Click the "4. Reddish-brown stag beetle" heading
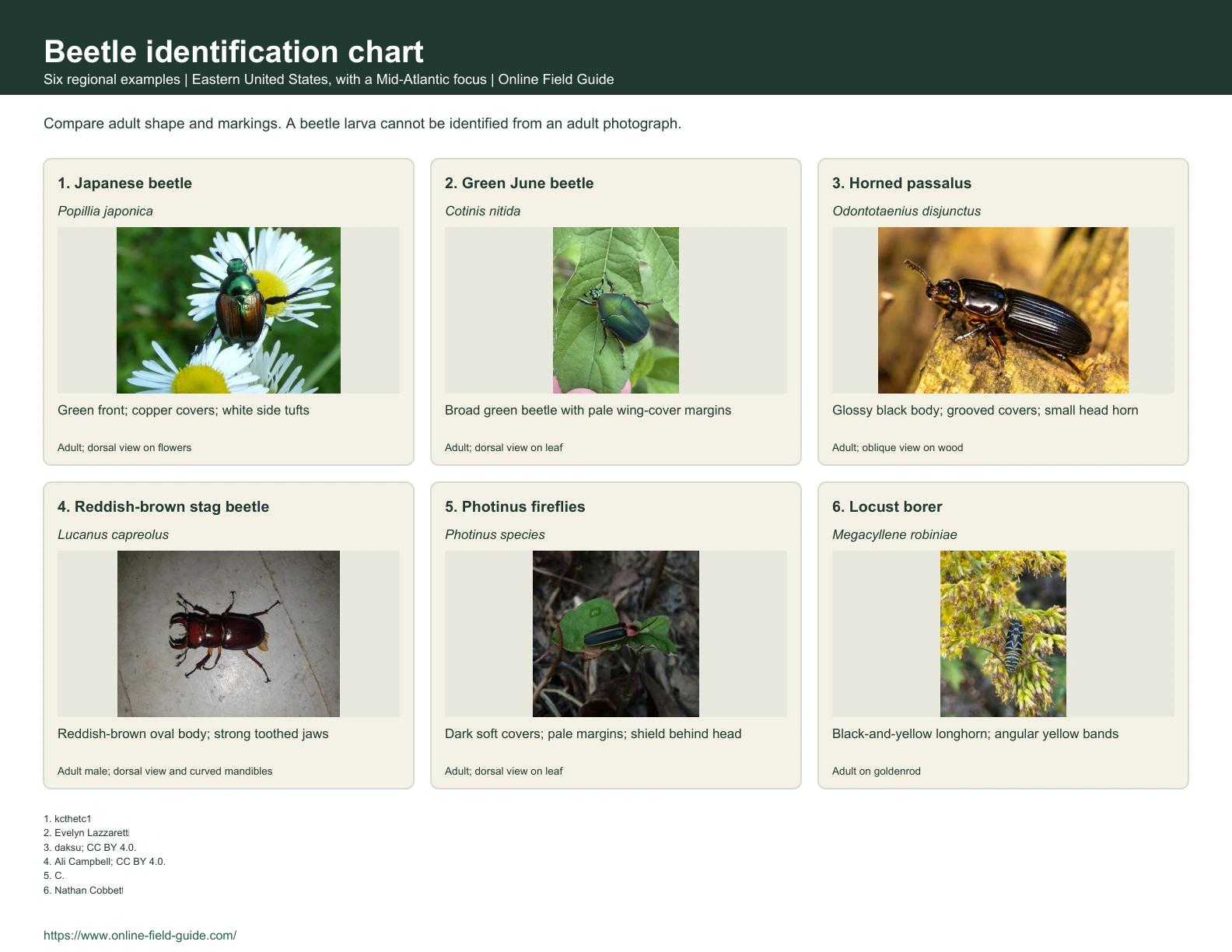This screenshot has width=1232, height=952. click(x=163, y=506)
